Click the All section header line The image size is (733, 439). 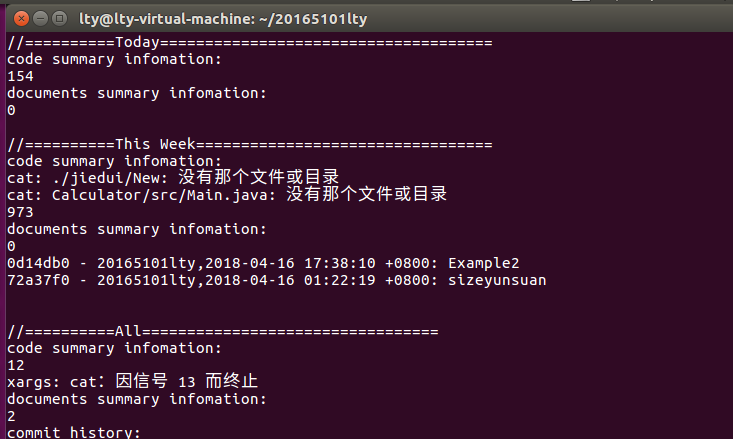click(x=223, y=331)
